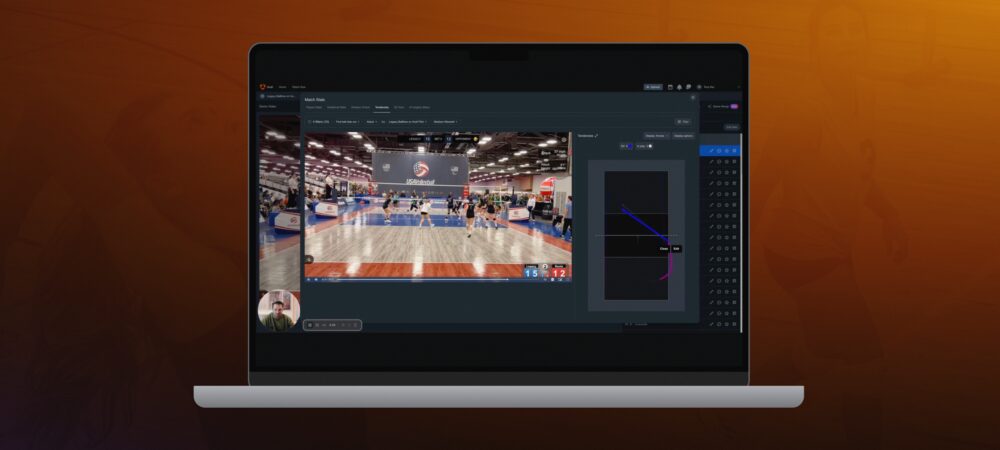This screenshot has height=450, width=1000.
Task: Select the Home item in top navigation
Action: point(283,87)
